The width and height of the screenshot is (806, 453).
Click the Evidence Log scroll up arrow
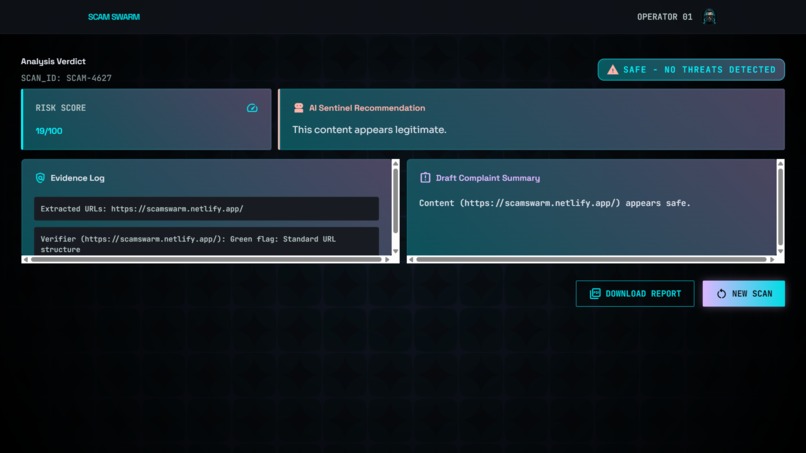(x=395, y=164)
